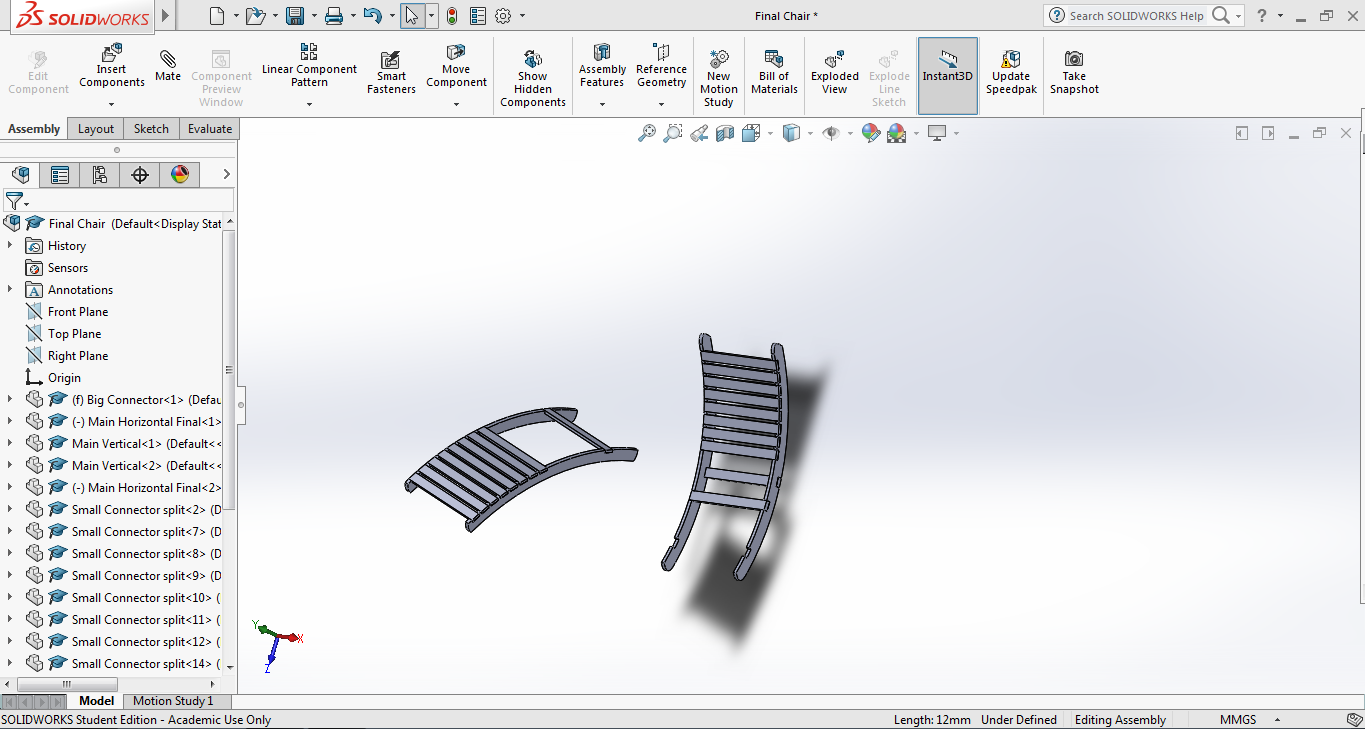
Task: Select the Zoom to Area tool
Action: [673, 133]
